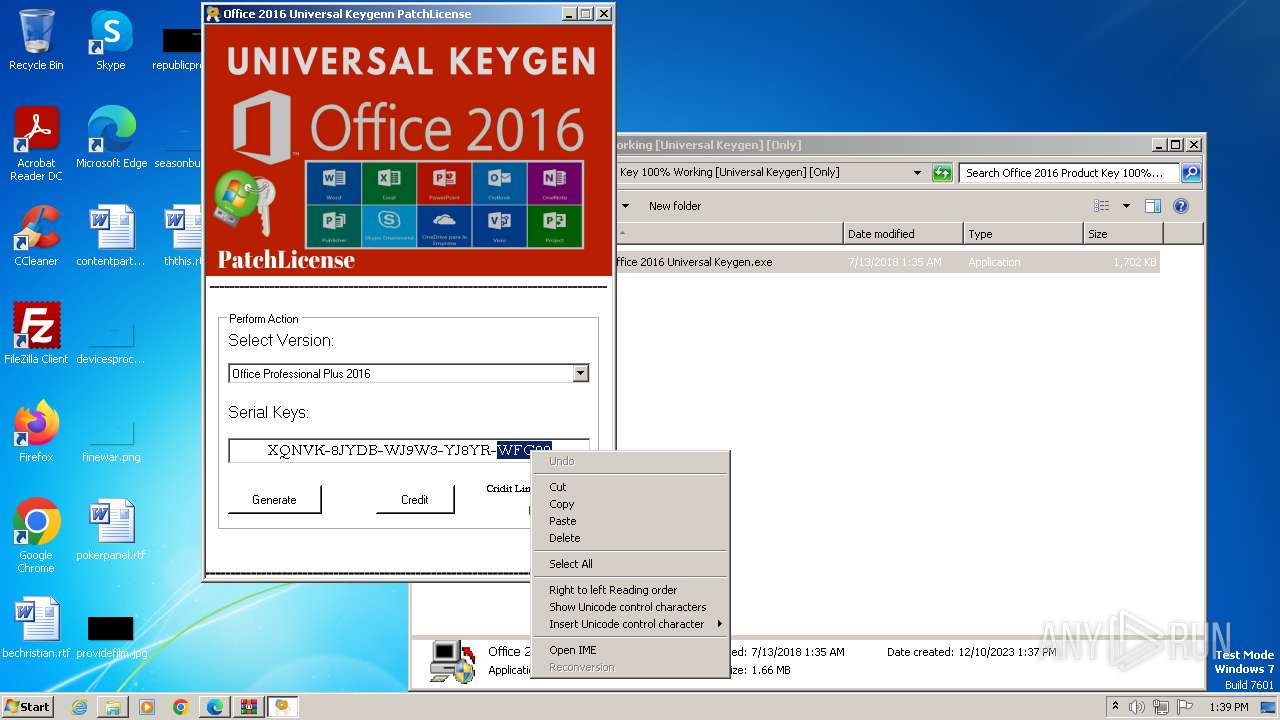Open ththis Word document icon
Viewport: 1280px width, 720px height.
pos(184,236)
